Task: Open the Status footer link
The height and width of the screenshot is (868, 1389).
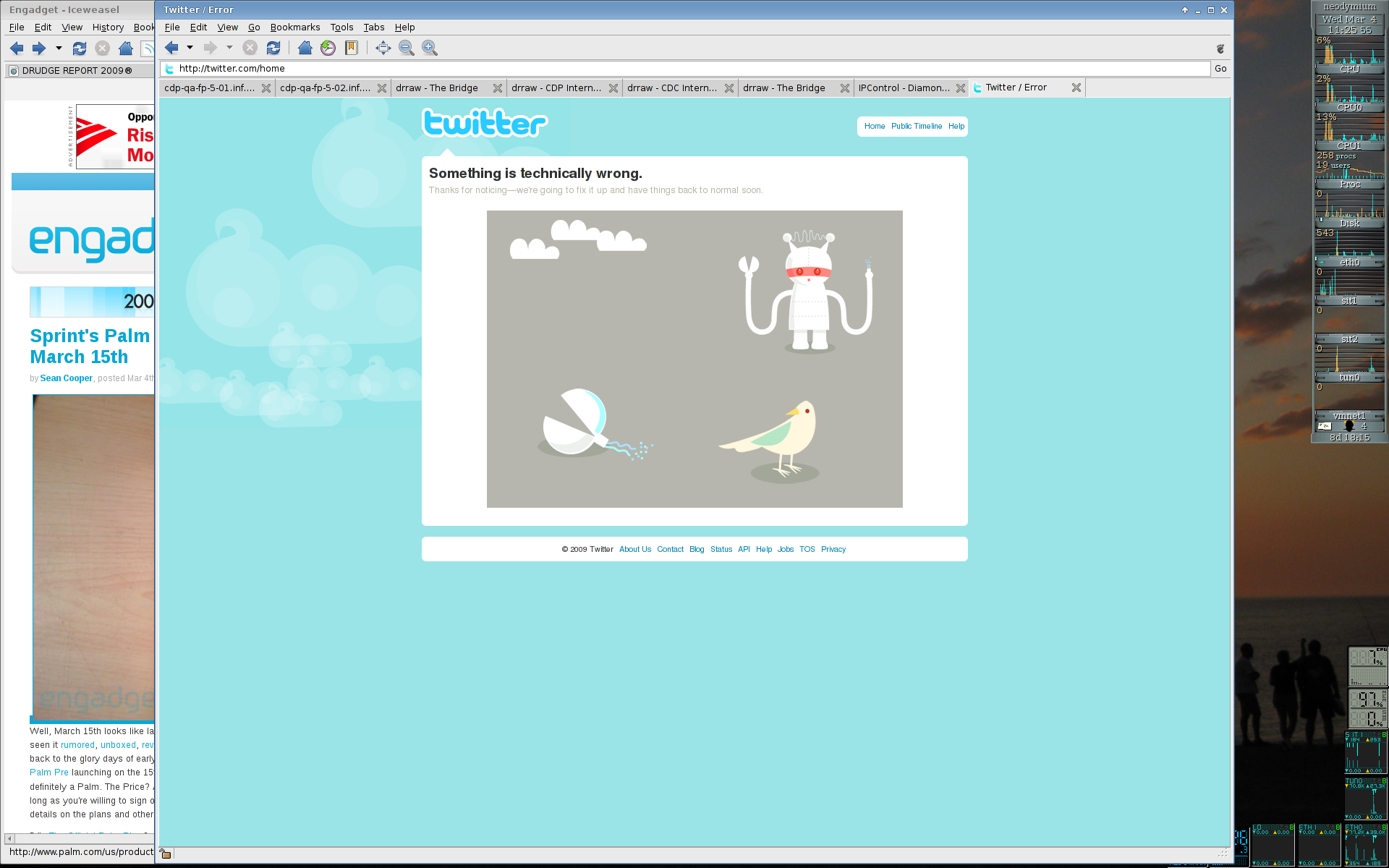Action: (x=721, y=549)
